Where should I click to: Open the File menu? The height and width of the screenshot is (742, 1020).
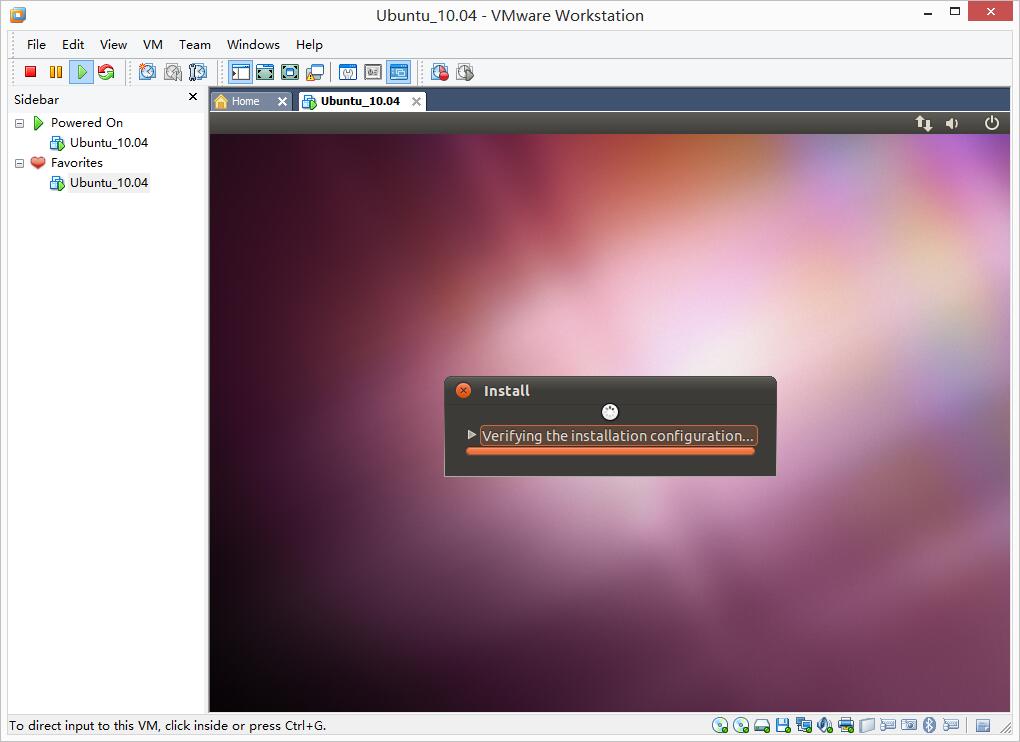pos(36,44)
